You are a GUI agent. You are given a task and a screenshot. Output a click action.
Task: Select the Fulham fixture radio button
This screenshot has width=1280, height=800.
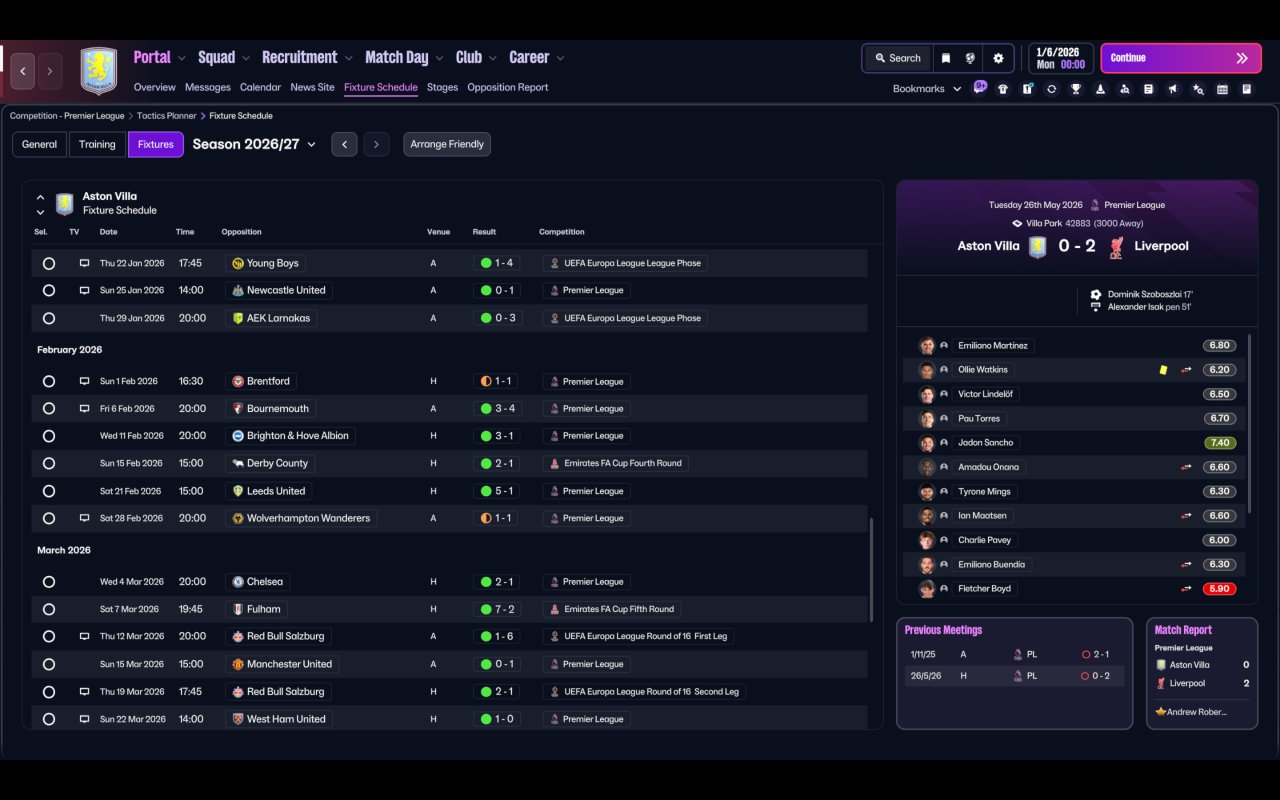coord(49,609)
